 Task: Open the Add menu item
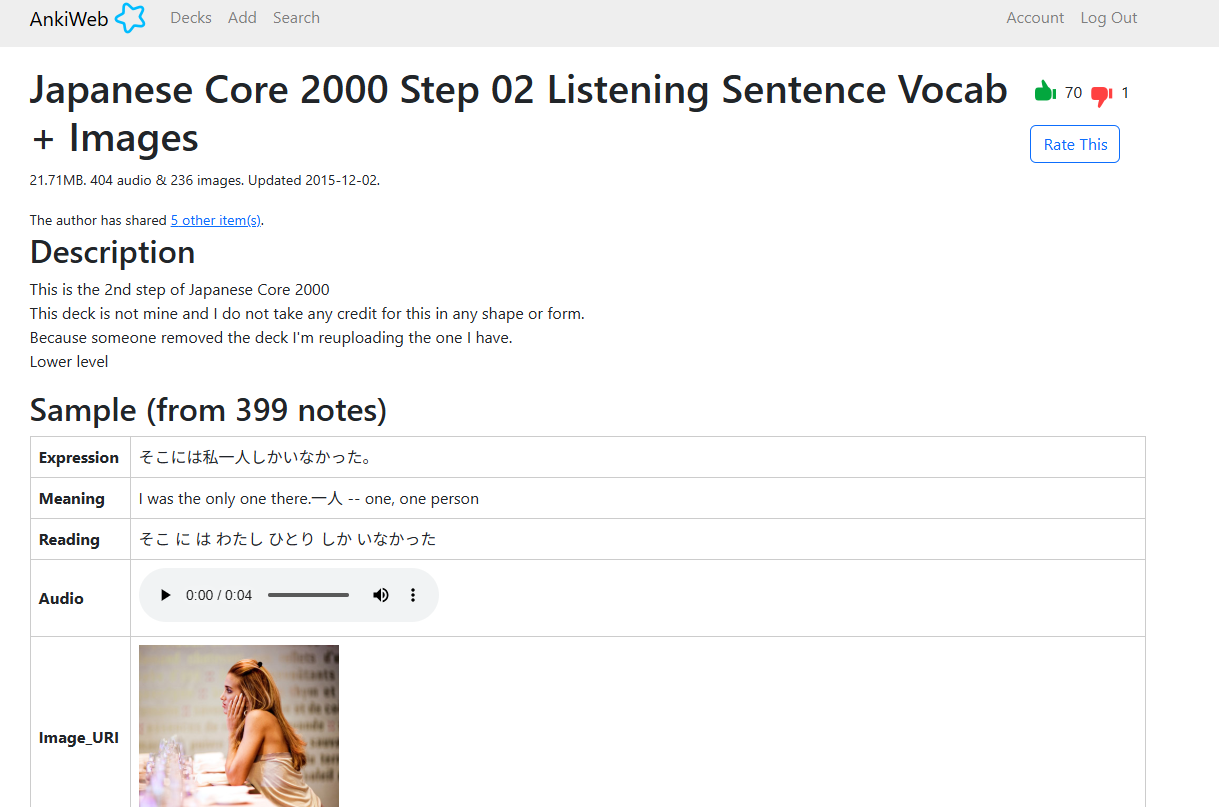click(x=242, y=18)
